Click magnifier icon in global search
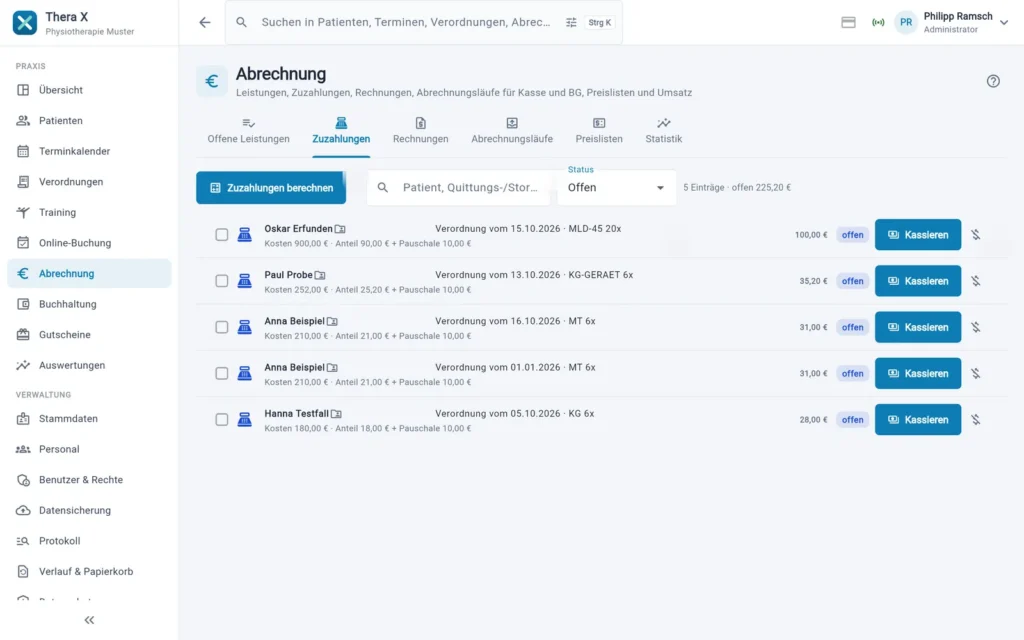The width and height of the screenshot is (1024, 640). [x=242, y=22]
